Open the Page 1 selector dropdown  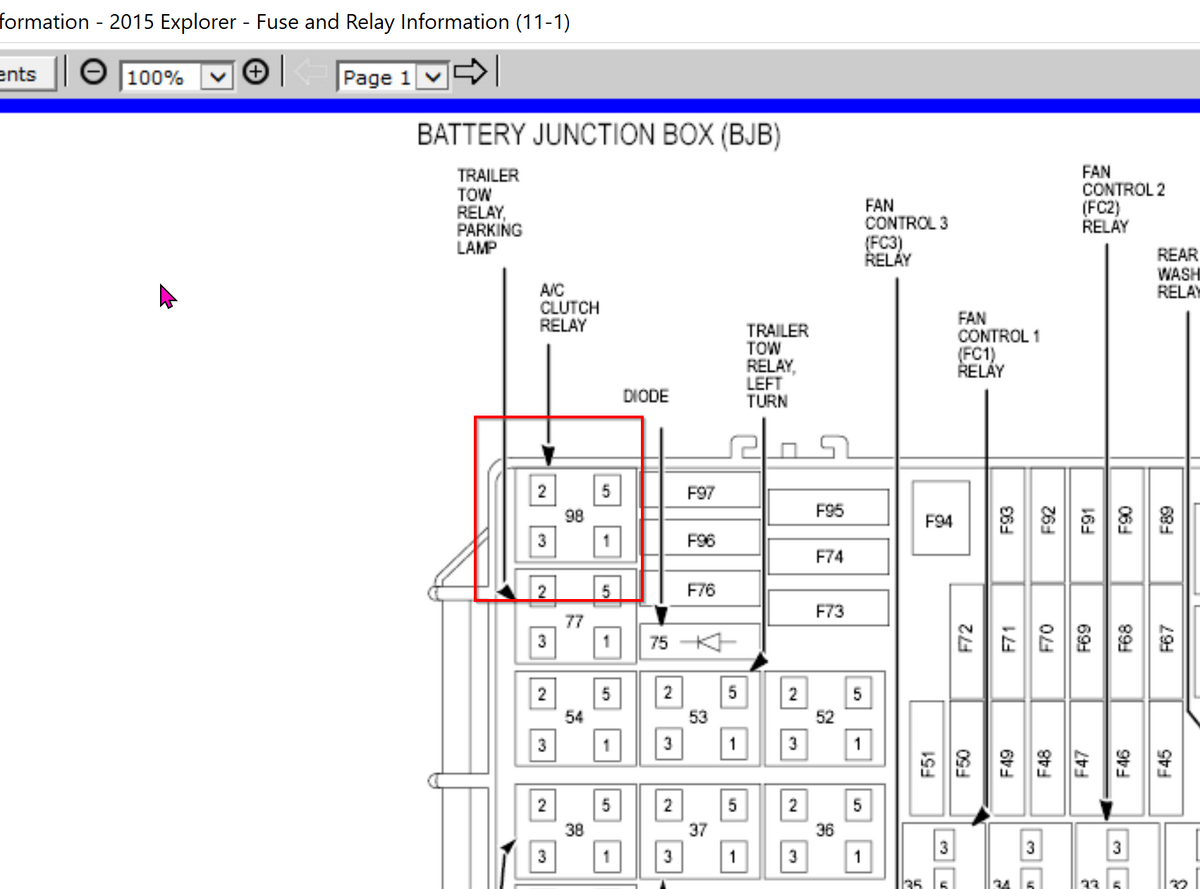click(x=432, y=76)
